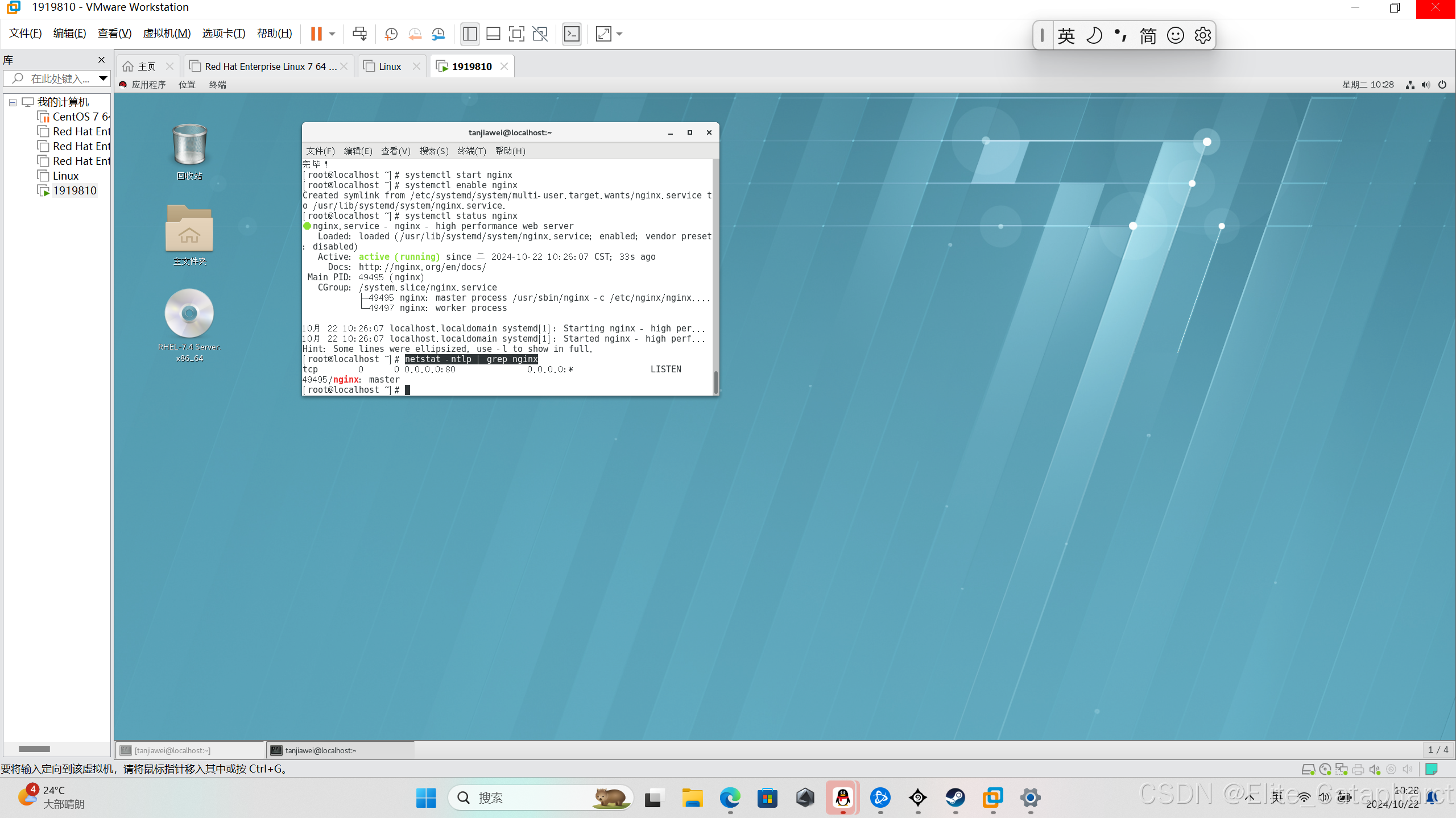Open the guest 终端 menu in the top bar
The image size is (1456, 818).
tap(217, 85)
